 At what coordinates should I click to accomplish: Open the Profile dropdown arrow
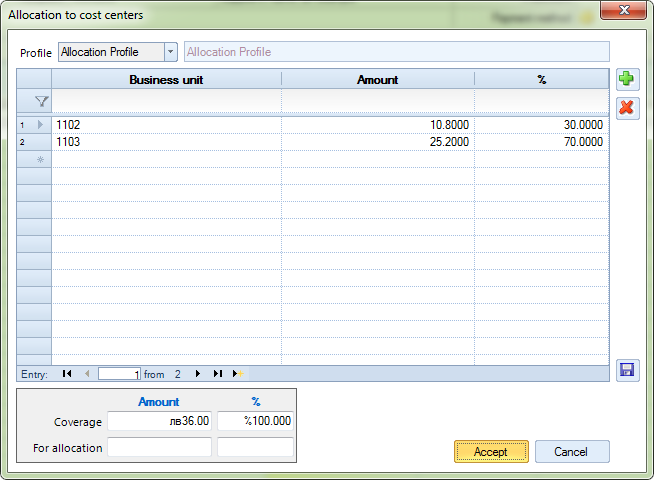coord(171,52)
